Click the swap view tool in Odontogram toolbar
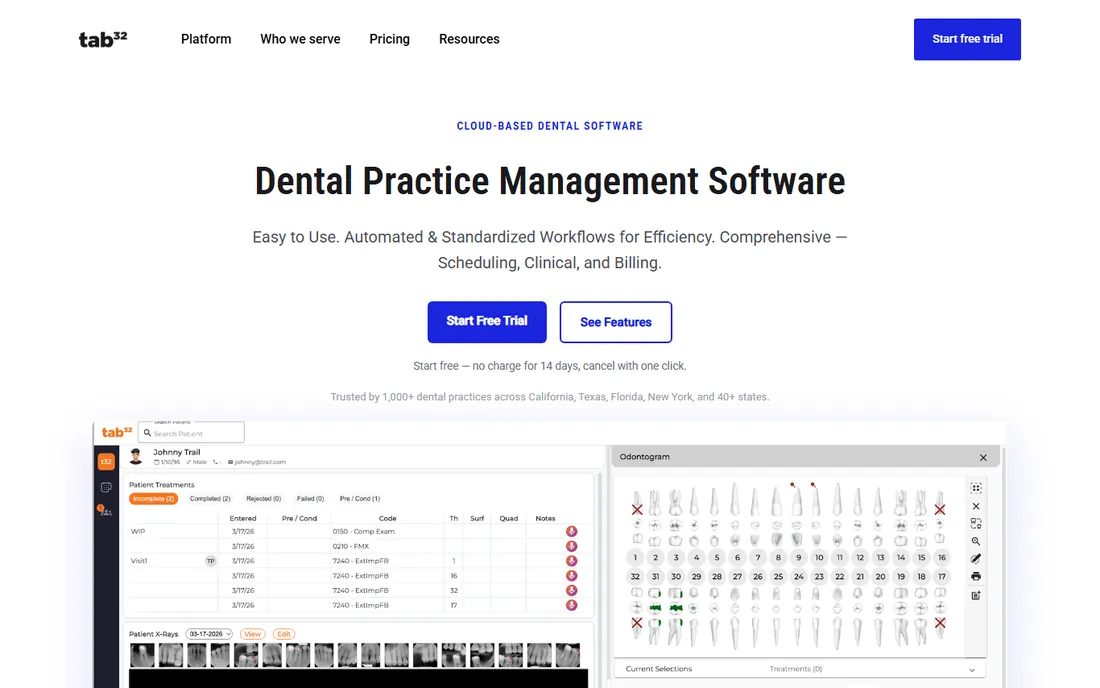The image size is (1100, 688). pyautogui.click(x=976, y=523)
